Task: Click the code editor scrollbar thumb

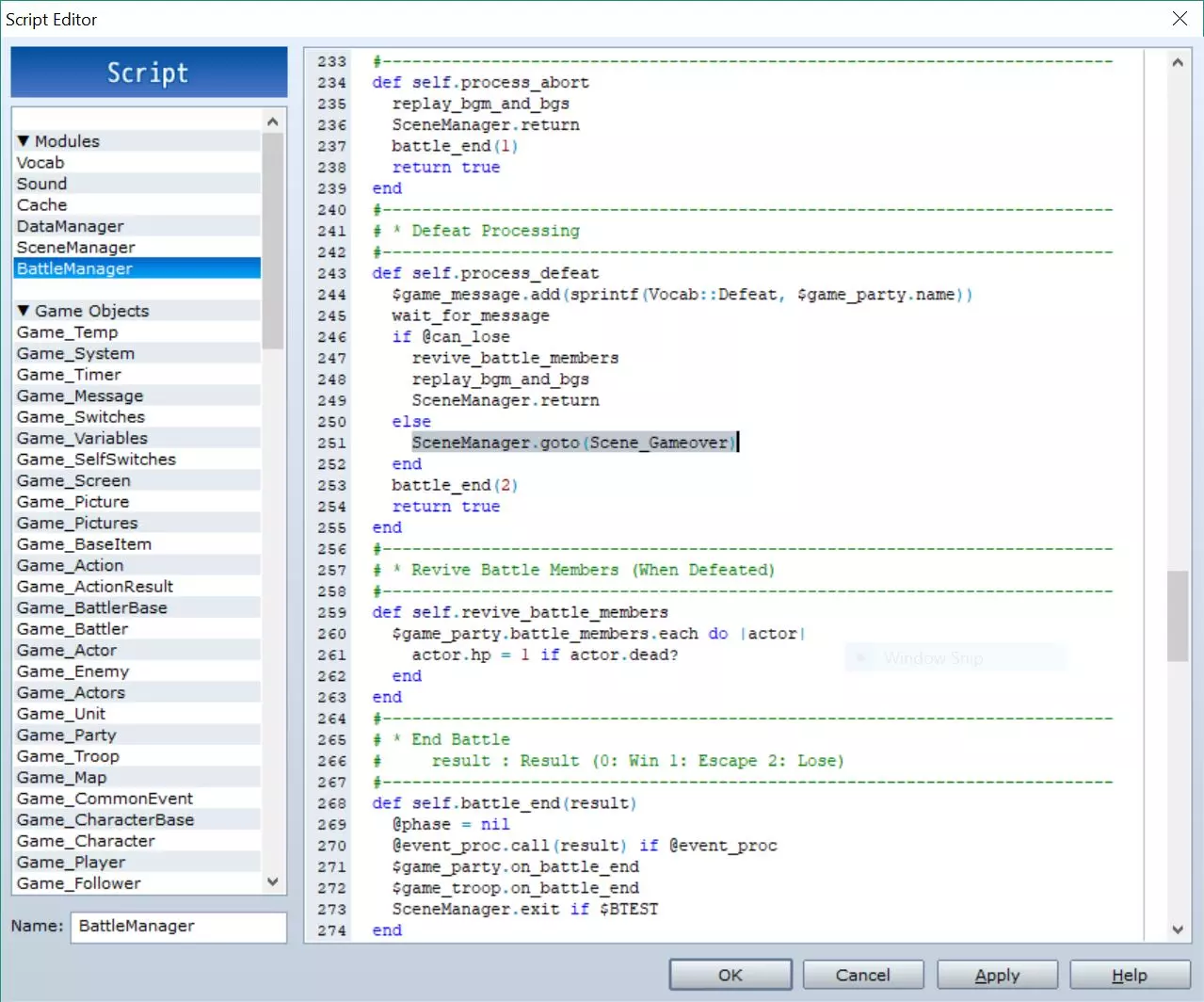Action: [1177, 616]
